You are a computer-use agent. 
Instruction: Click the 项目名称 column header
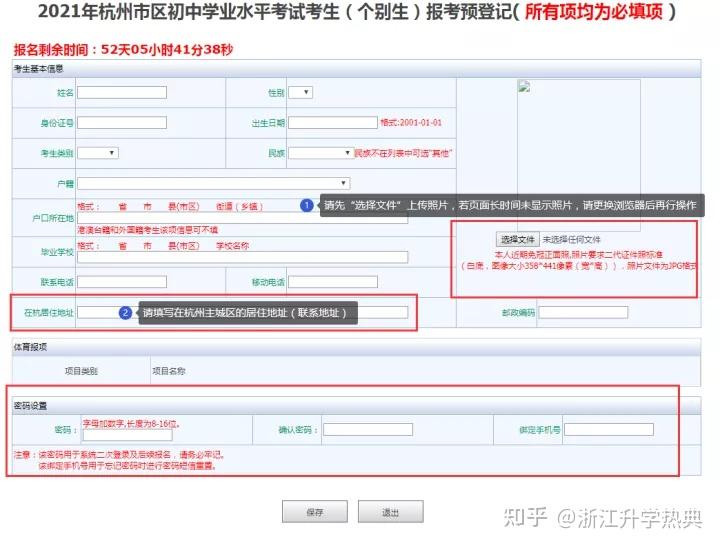[x=169, y=371]
